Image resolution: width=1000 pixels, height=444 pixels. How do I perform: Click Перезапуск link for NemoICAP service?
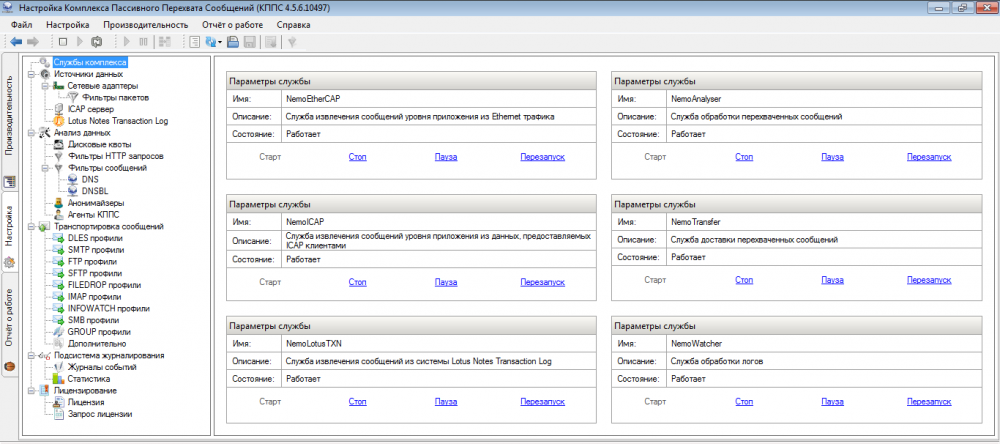coord(543,281)
